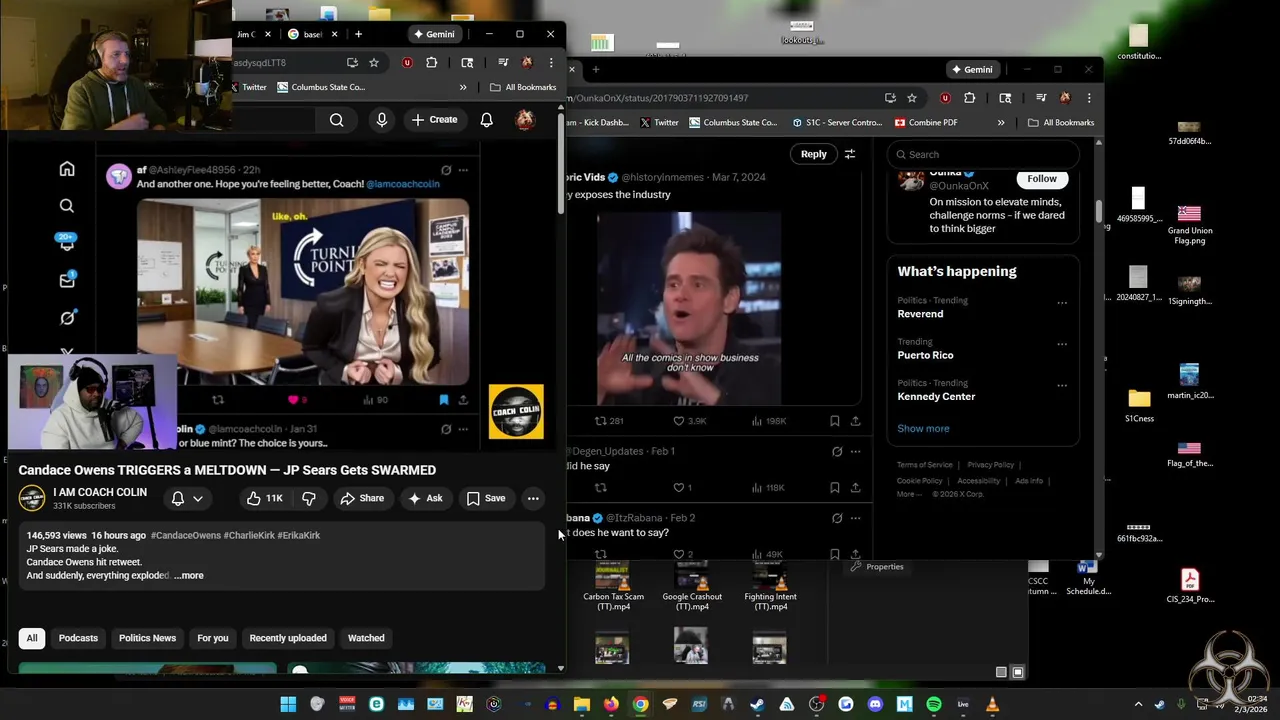The width and height of the screenshot is (1280, 720).
Task: Open options for Puerto Rico trending topic
Action: coord(1062,344)
